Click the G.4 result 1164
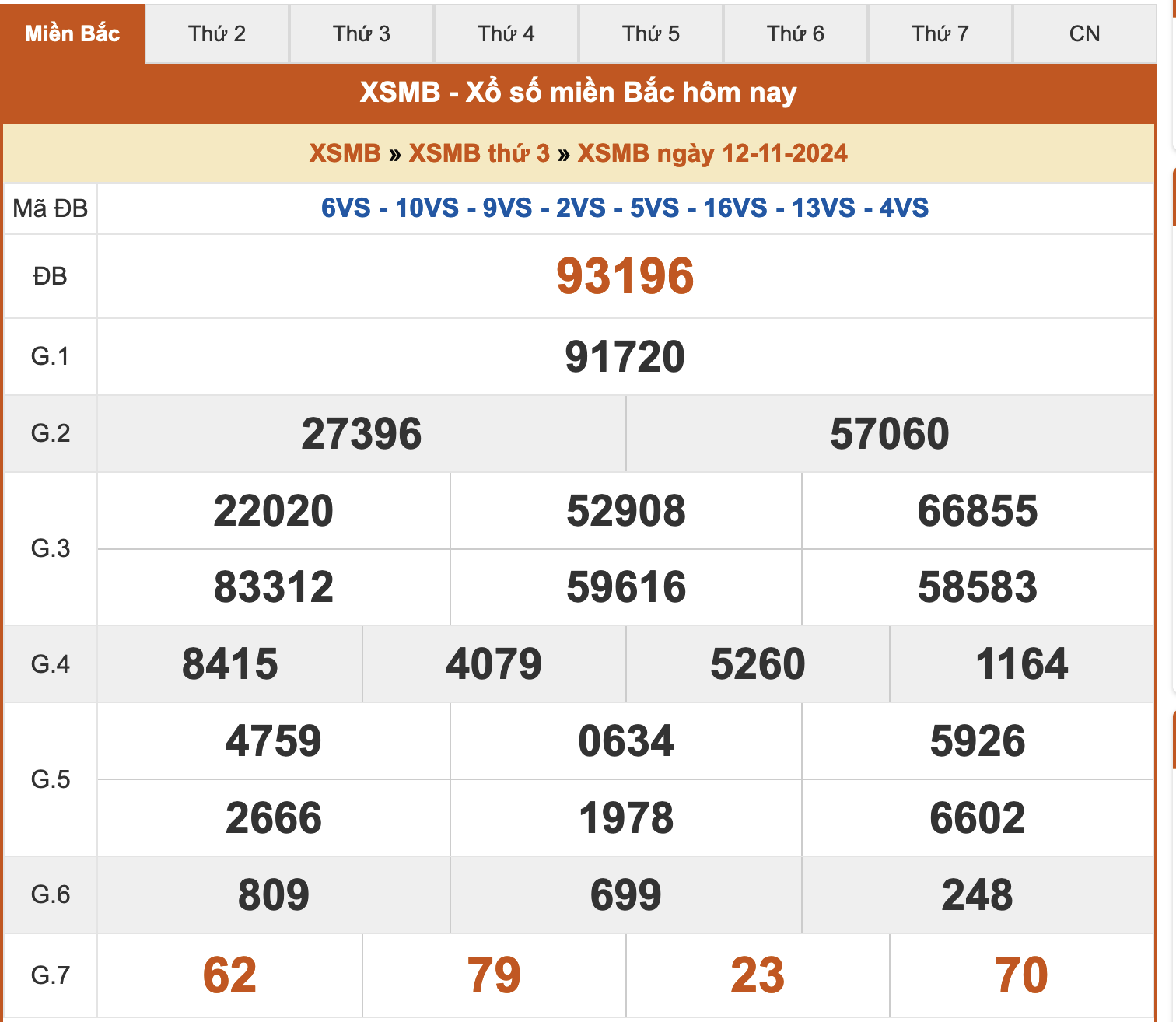Image resolution: width=1176 pixels, height=1022 pixels. [1022, 664]
